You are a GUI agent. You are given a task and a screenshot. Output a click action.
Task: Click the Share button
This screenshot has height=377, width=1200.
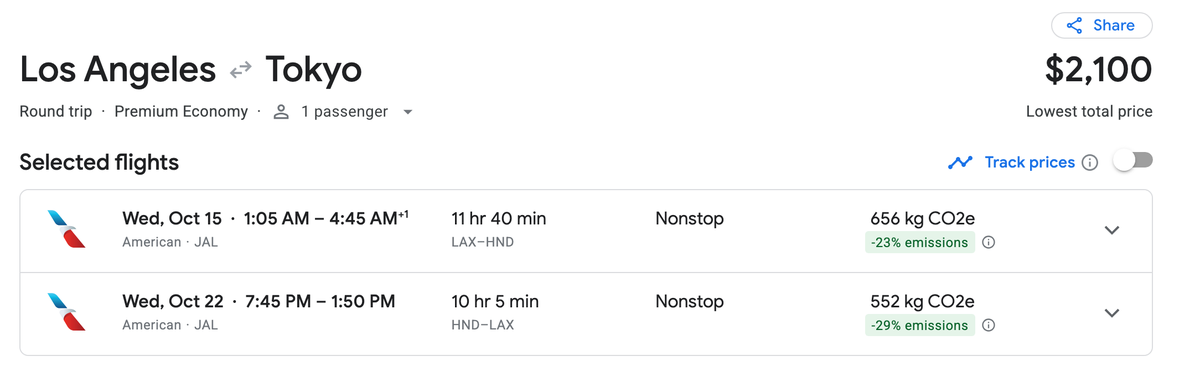pyautogui.click(x=1101, y=25)
